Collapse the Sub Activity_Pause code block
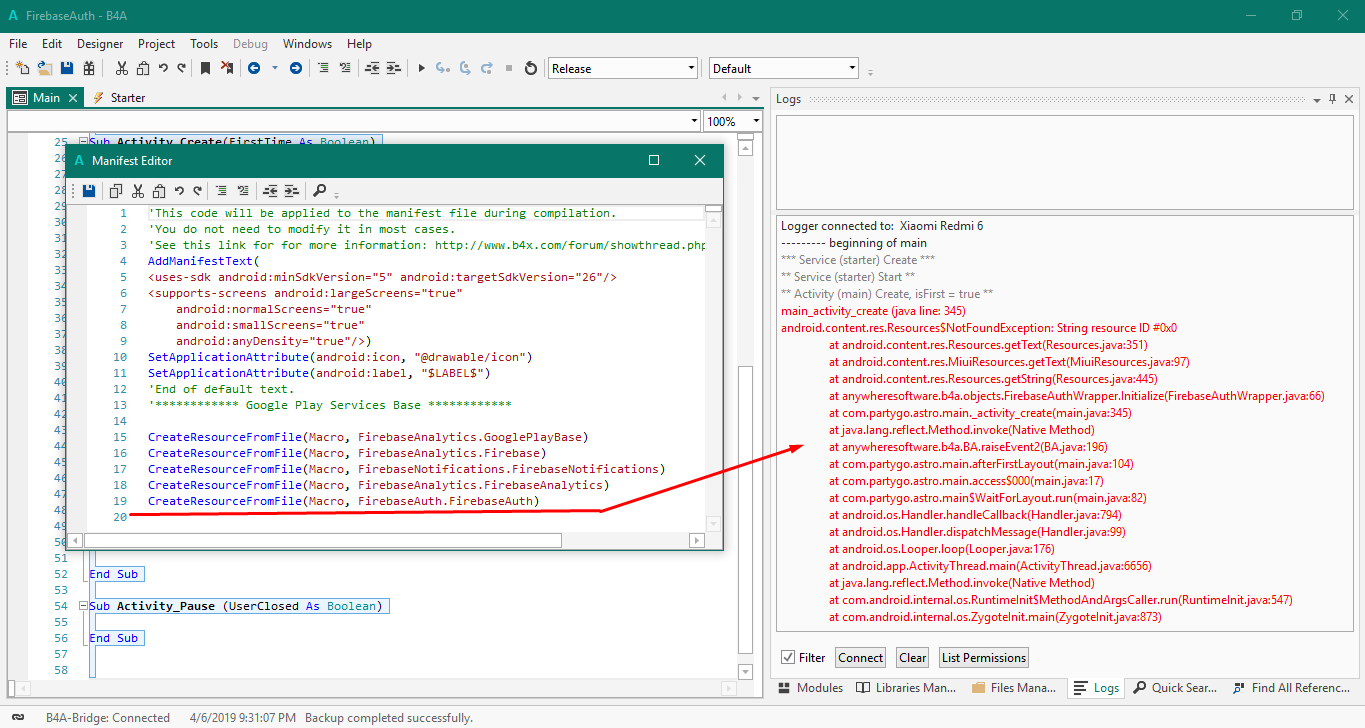Screen dimensions: 1365x728 click(81, 606)
